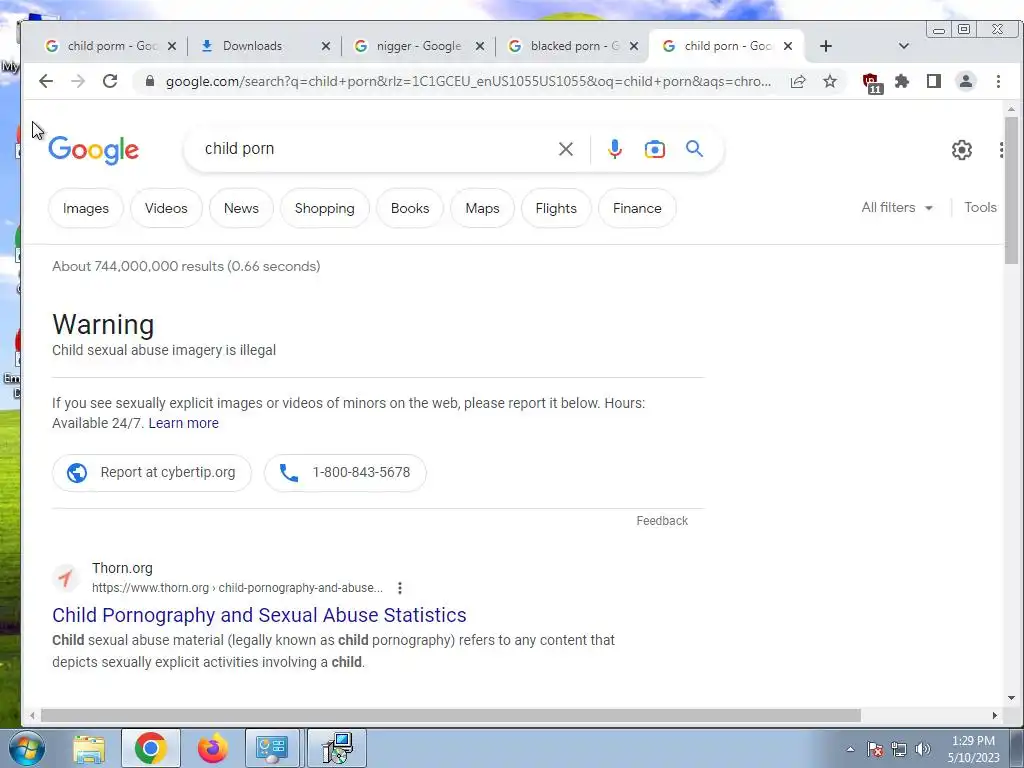Show the Chrome side panel
1024x768 pixels.
[934, 81]
